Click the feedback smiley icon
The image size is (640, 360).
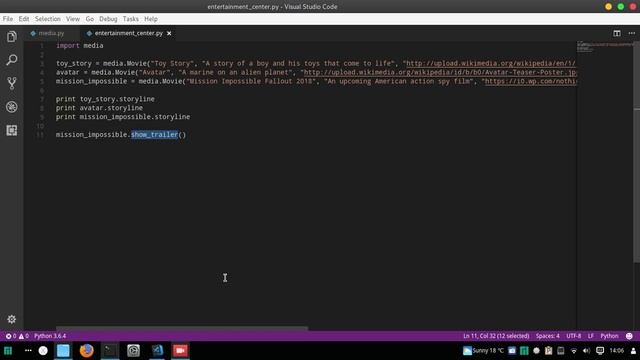click(x=629, y=336)
